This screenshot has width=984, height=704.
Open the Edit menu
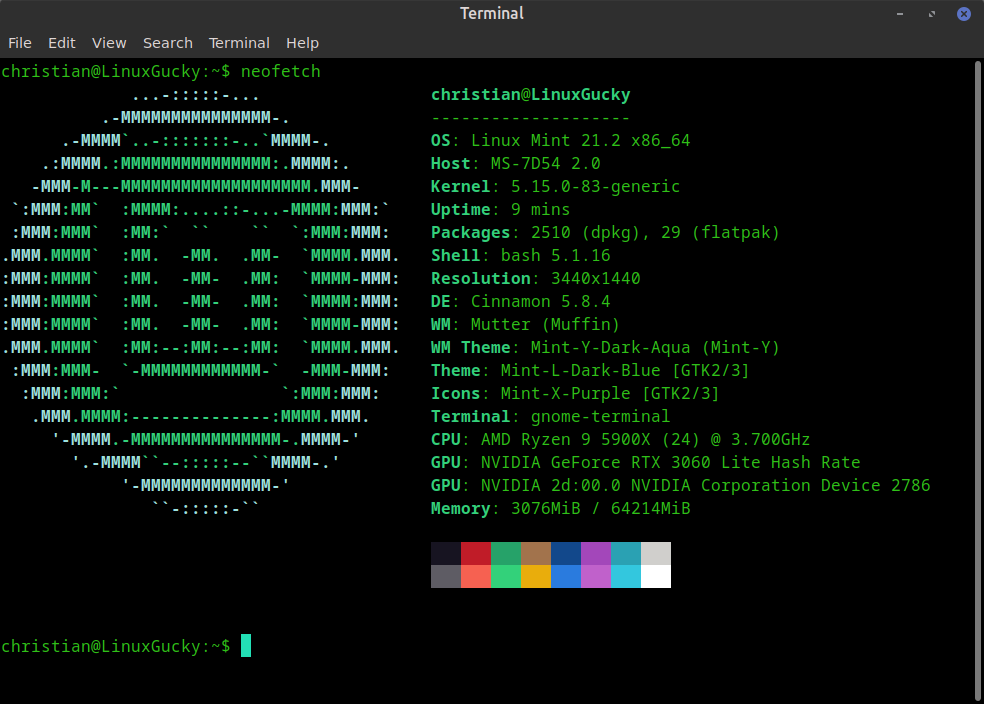tap(62, 43)
